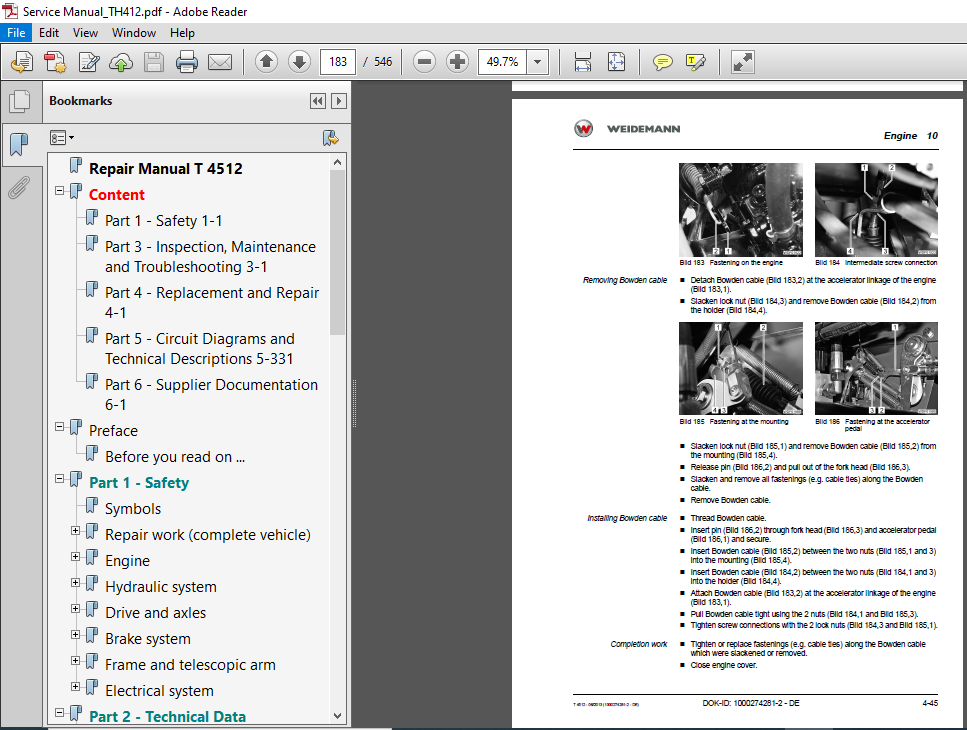
Task: Click the Save file icon
Action: (154, 62)
